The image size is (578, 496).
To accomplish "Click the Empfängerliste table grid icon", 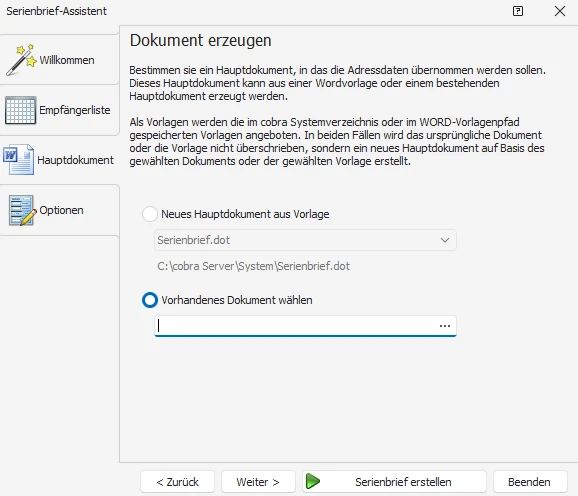I will click(x=21, y=110).
